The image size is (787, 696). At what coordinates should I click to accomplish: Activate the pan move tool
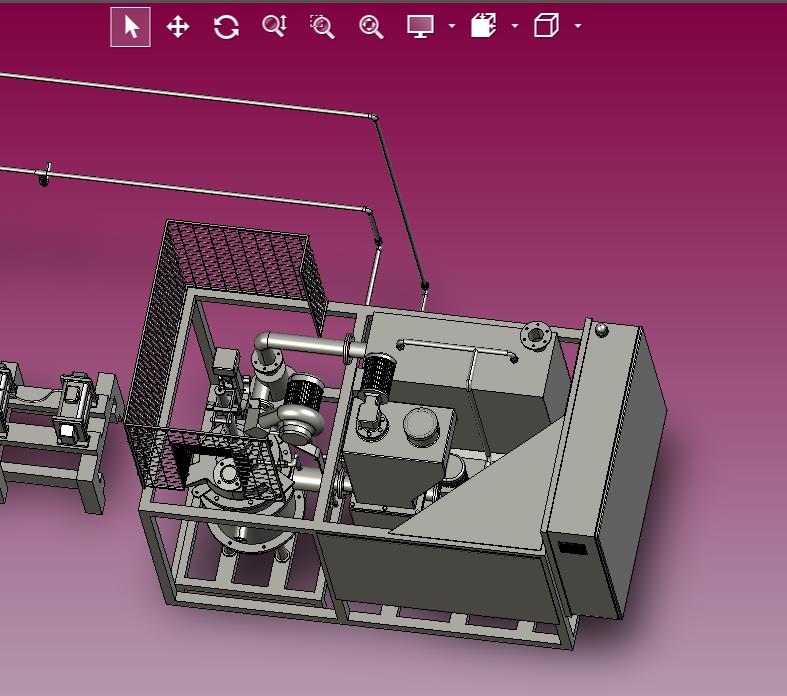pyautogui.click(x=178, y=27)
